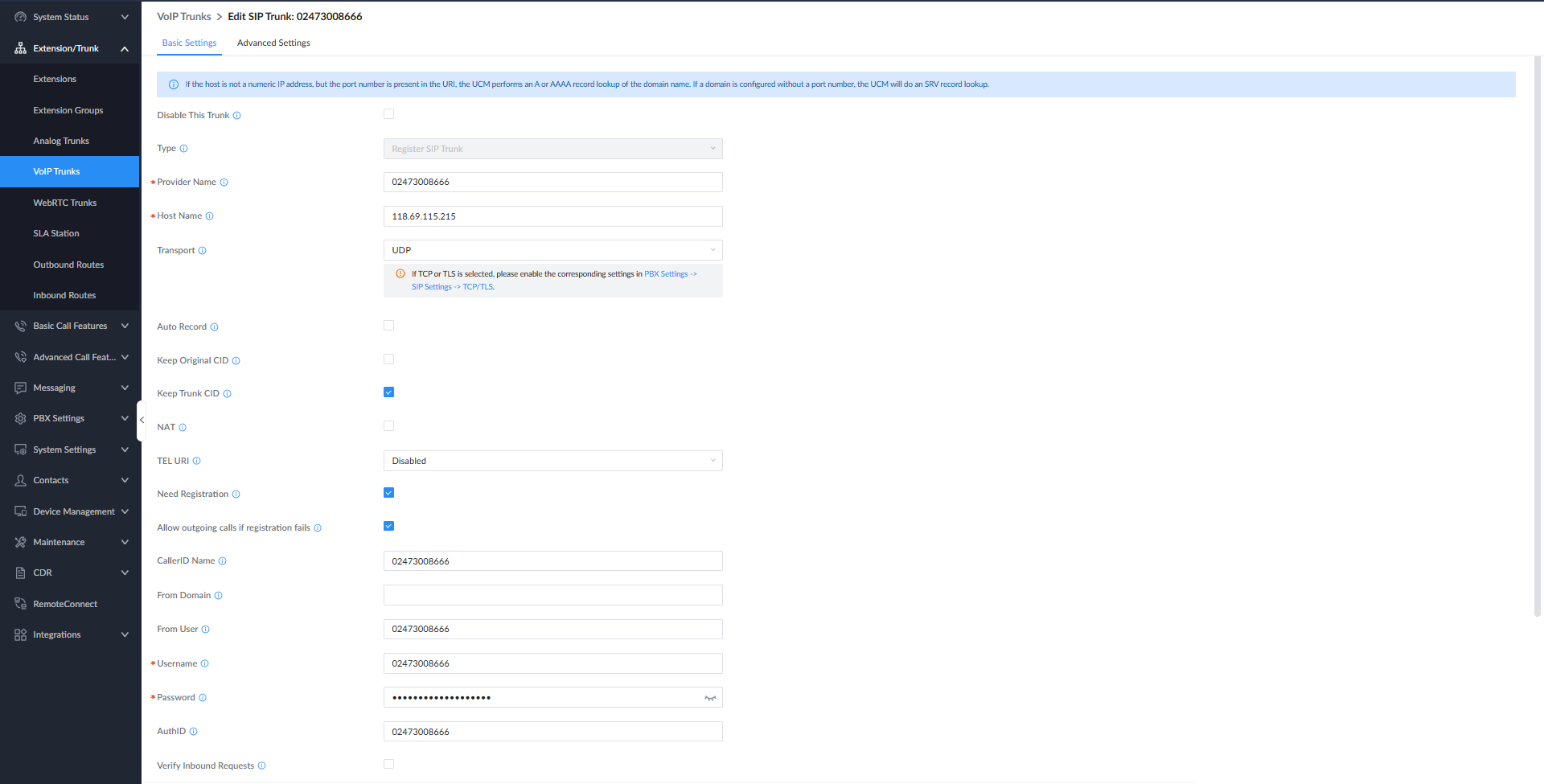Click the Messaging sidebar icon
Screen dimensions: 1544x784
[20, 388]
